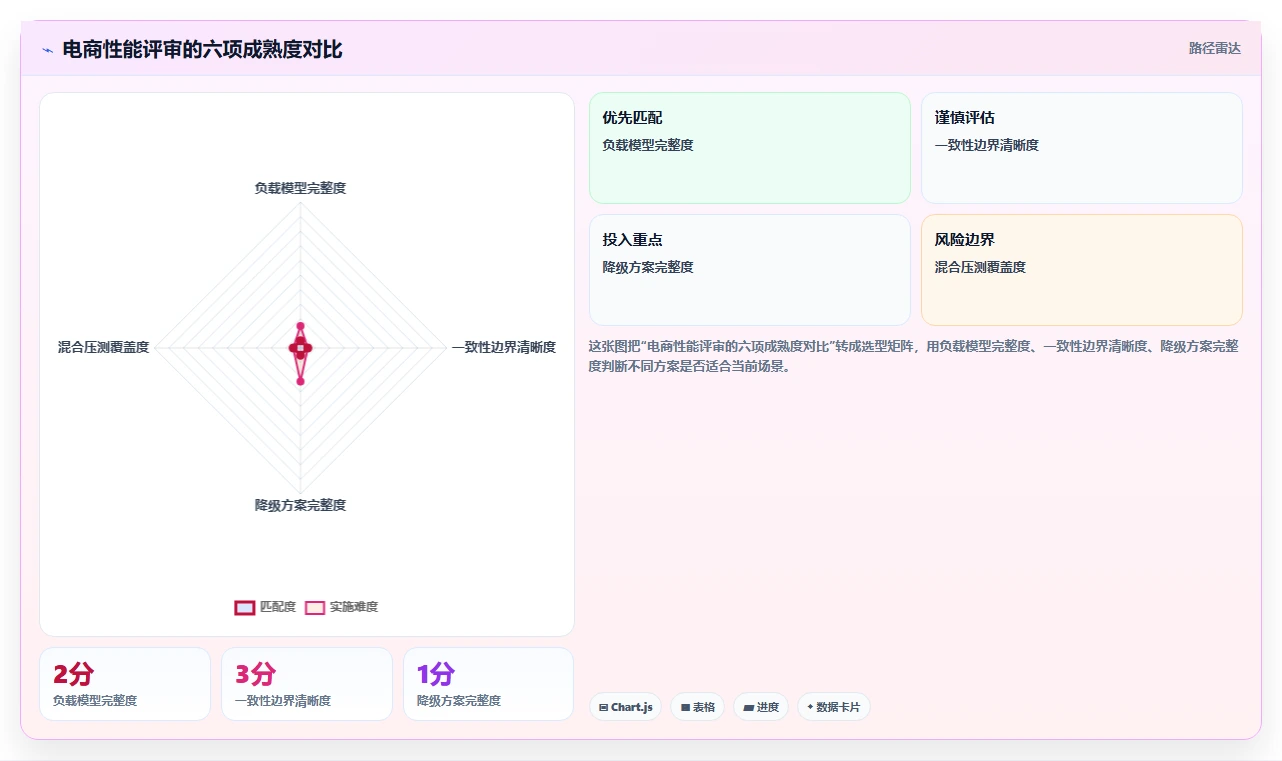Select the 表格 tag

coord(697,707)
